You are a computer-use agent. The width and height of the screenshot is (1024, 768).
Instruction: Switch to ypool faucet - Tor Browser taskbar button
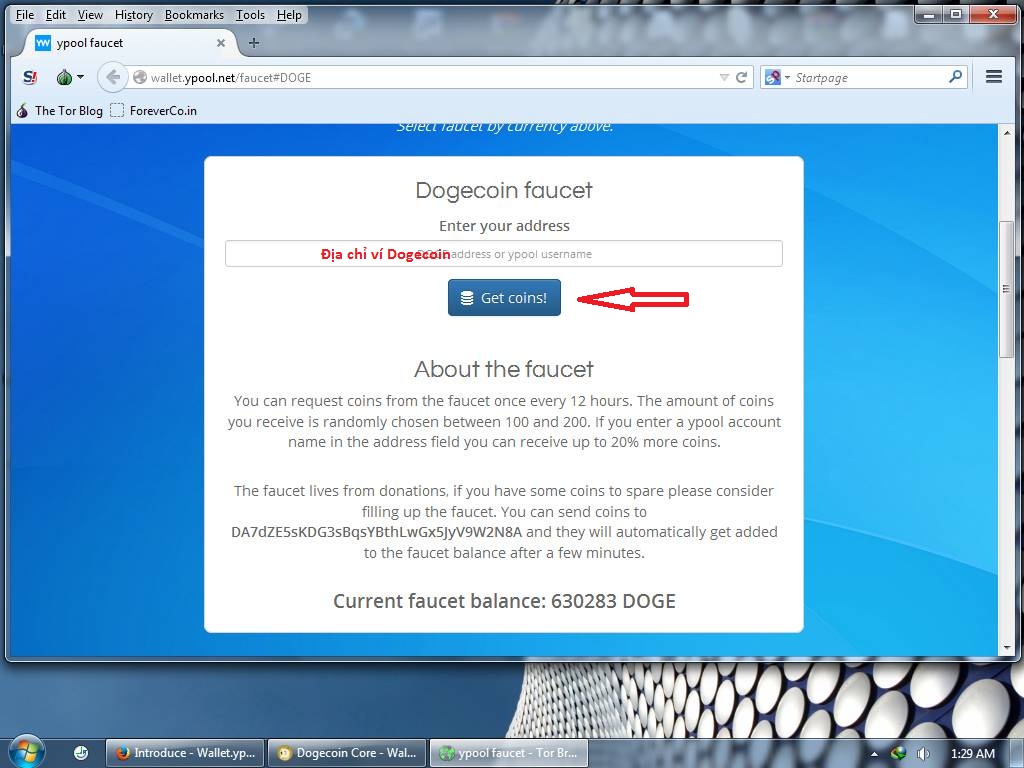[509, 753]
